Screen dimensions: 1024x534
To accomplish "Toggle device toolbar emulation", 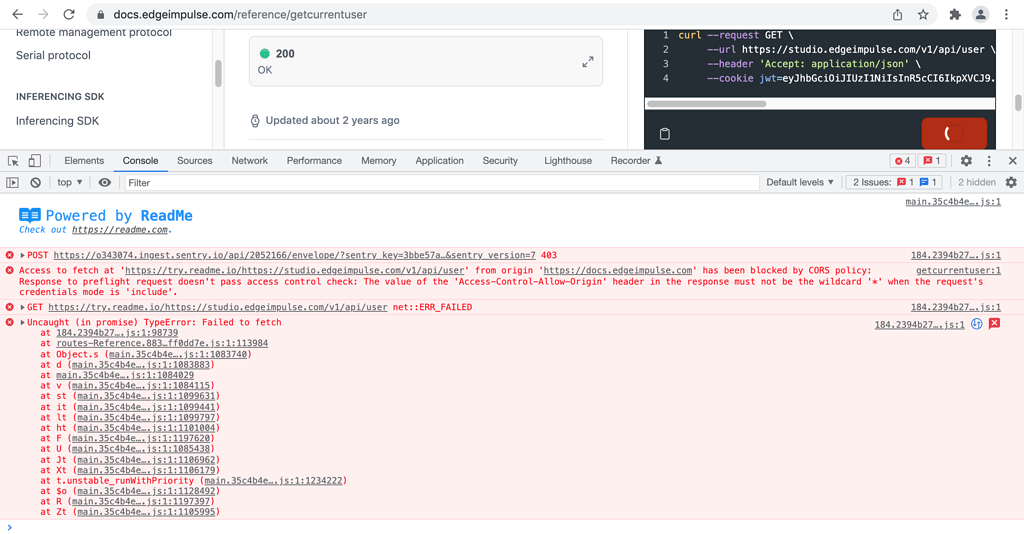I will point(35,161).
